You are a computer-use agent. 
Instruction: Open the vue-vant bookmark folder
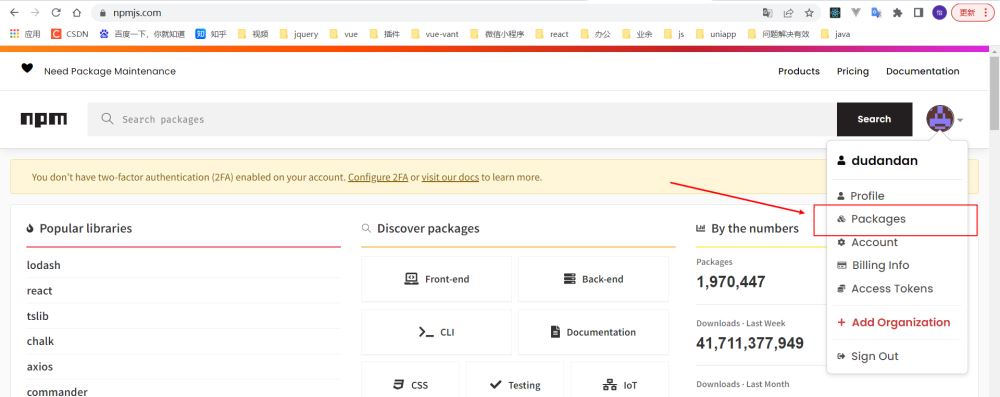pos(434,34)
